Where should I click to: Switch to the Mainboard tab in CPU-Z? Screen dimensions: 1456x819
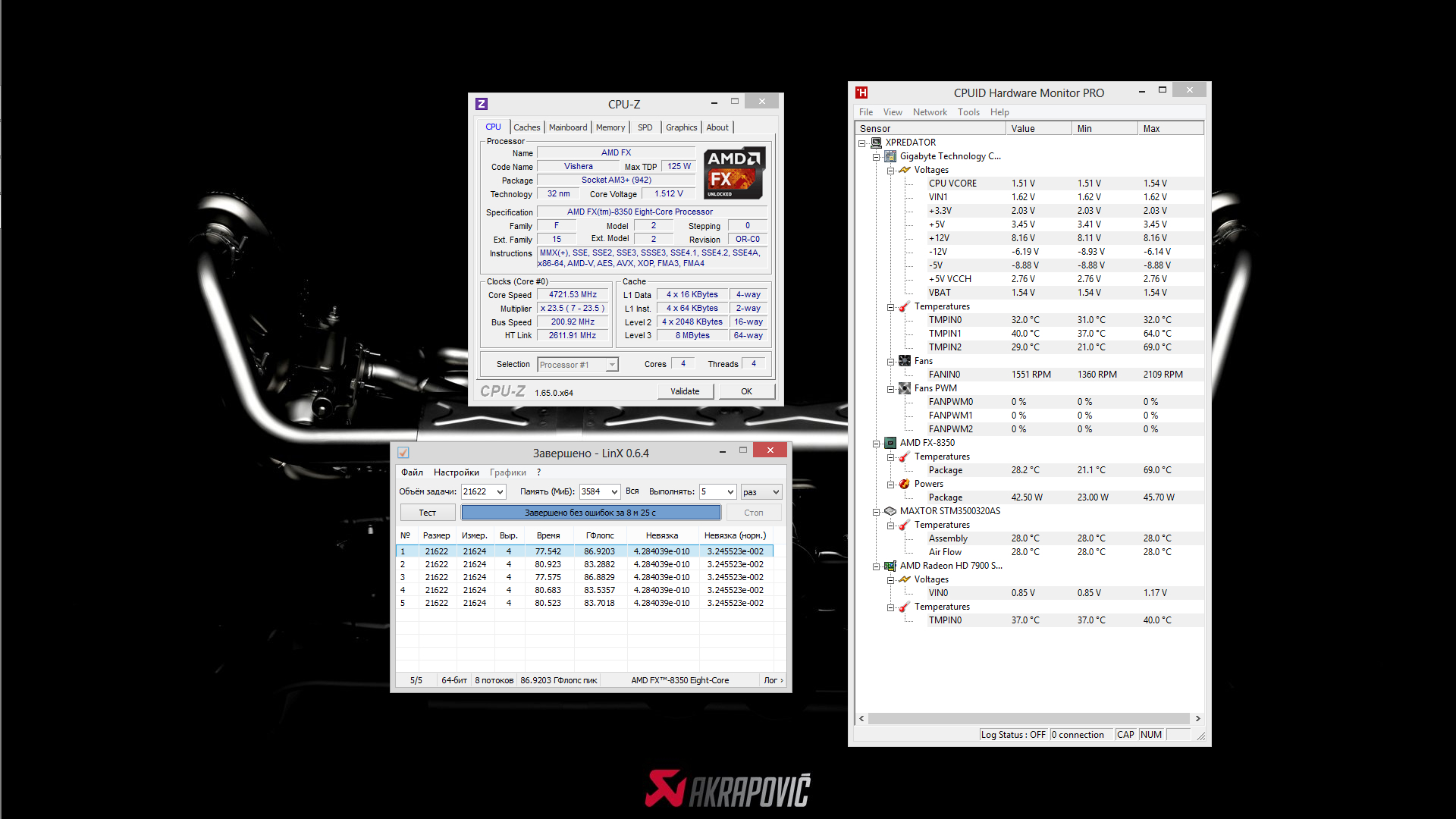click(x=568, y=127)
